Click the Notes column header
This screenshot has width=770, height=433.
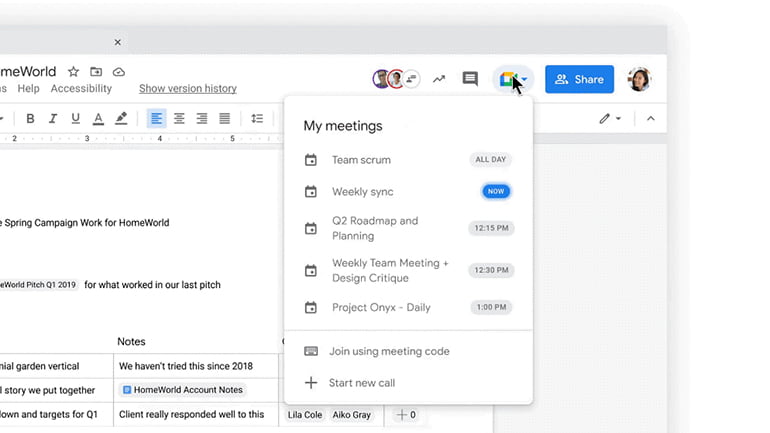coord(131,342)
